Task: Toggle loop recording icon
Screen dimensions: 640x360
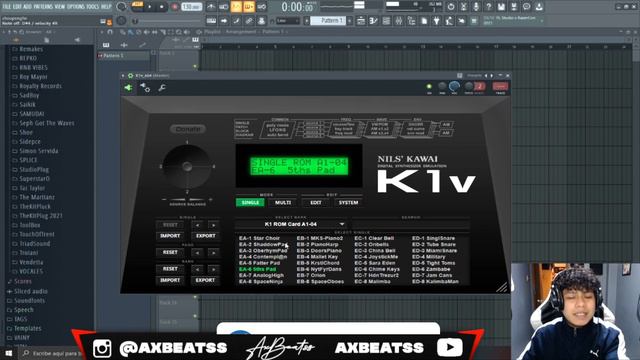Action: pos(262,7)
